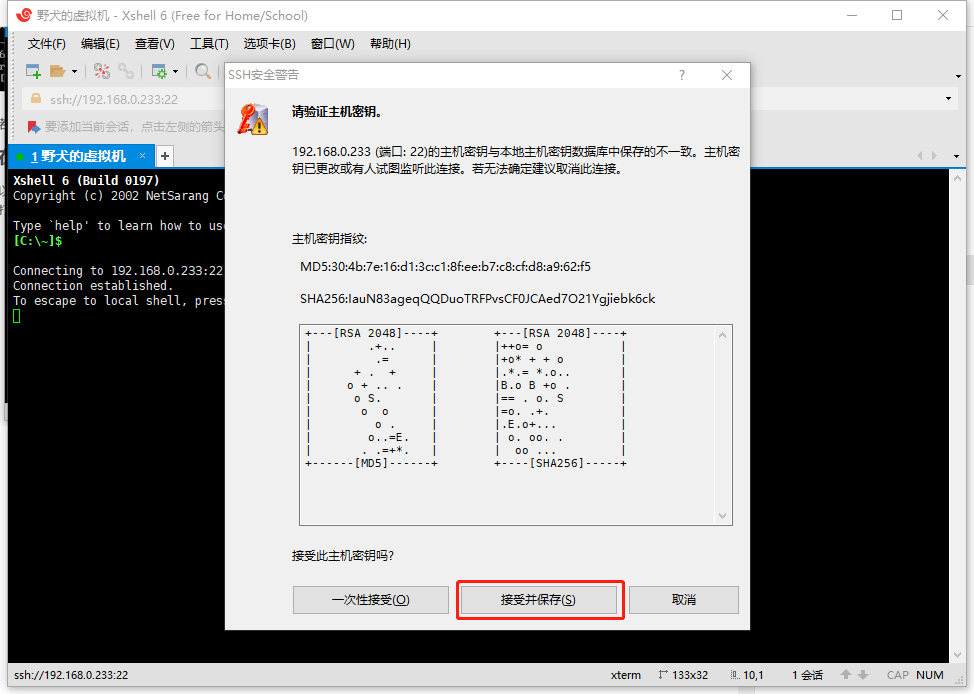Image resolution: width=974 pixels, height=694 pixels.
Task: Click the status bar down arrow icon
Action: point(863,675)
